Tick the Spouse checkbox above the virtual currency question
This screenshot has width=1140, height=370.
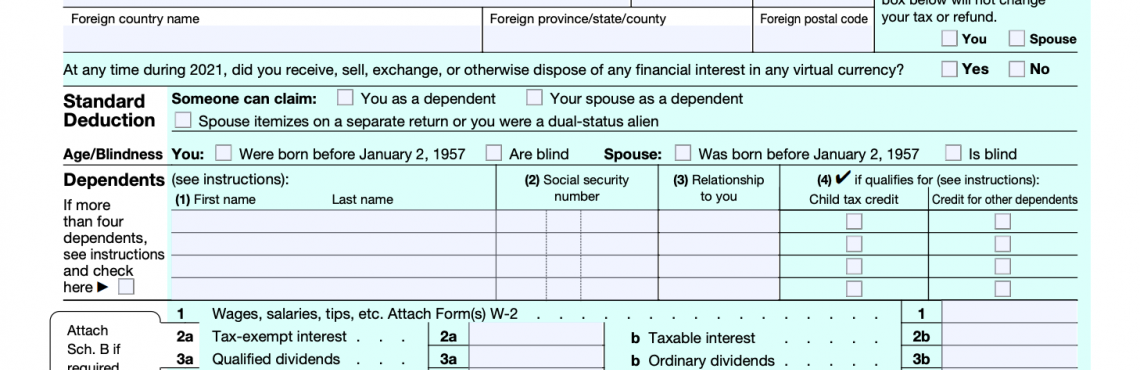tap(1016, 39)
